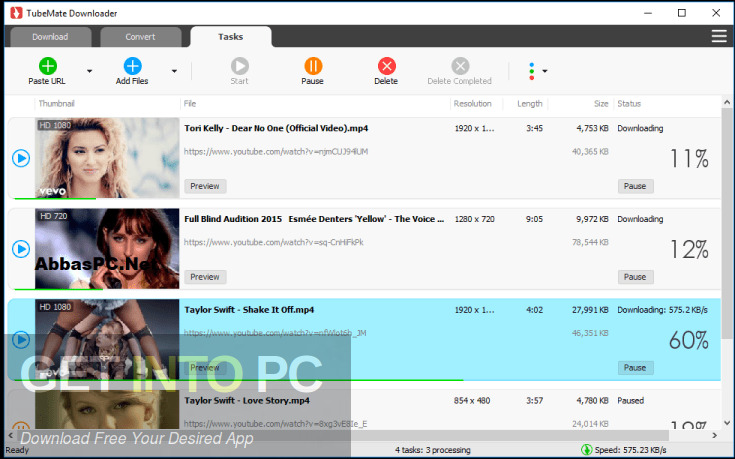The width and height of the screenshot is (735, 459).
Task: Pause the Tori Kelly download
Action: pos(635,186)
